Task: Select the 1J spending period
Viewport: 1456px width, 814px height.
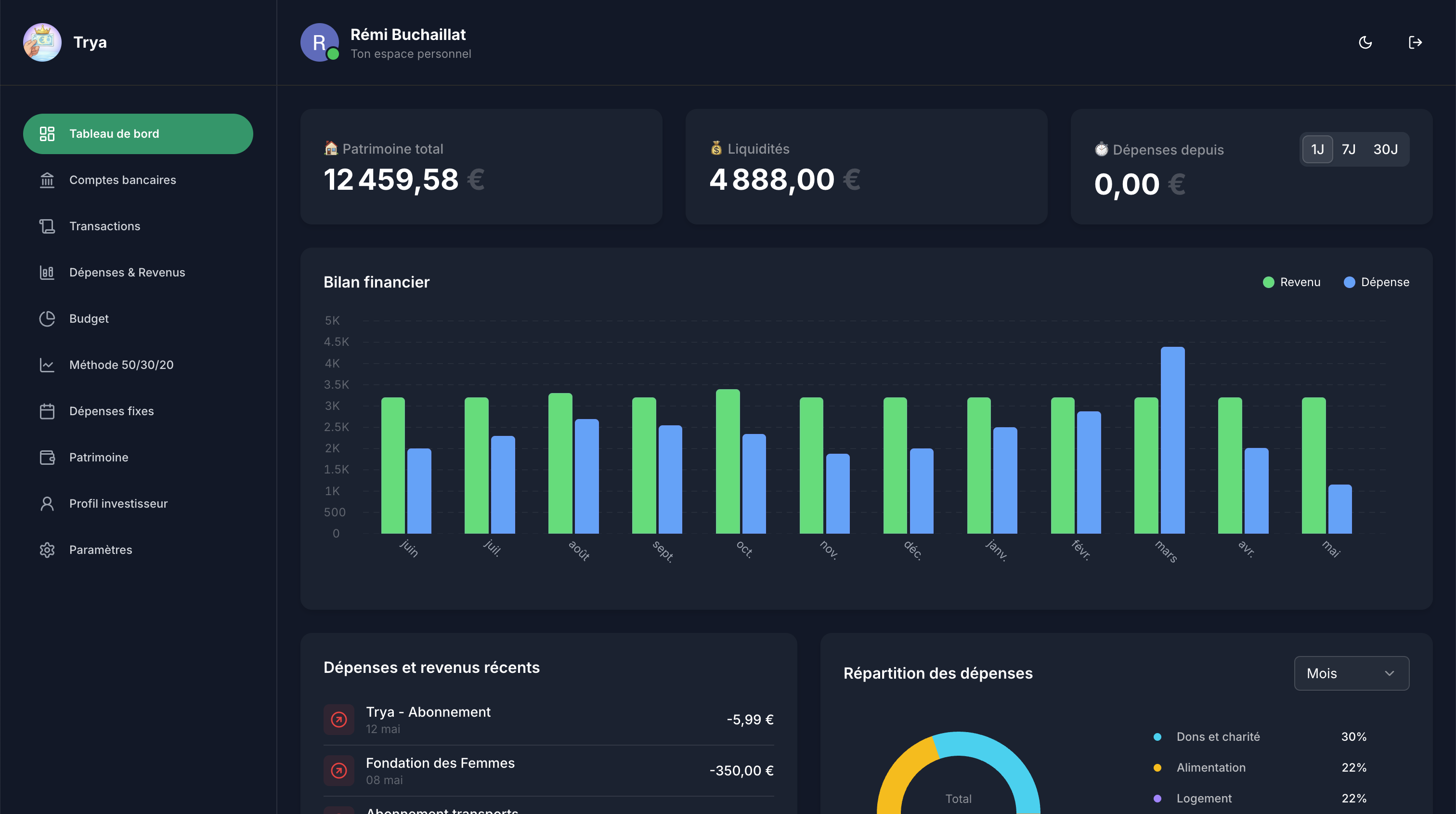Action: (1317, 149)
